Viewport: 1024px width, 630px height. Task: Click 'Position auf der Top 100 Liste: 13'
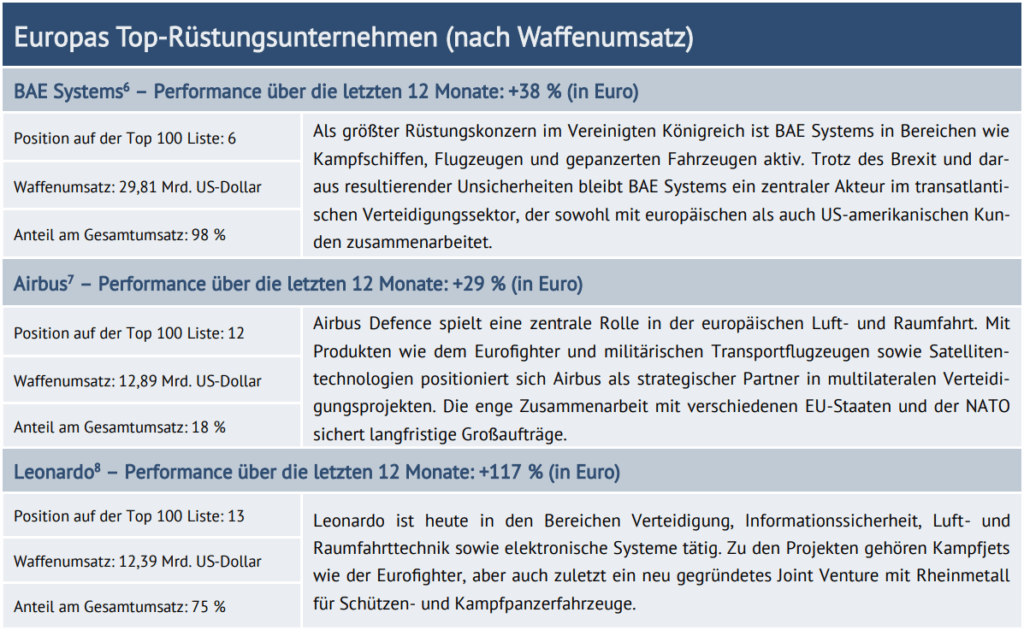[129, 516]
